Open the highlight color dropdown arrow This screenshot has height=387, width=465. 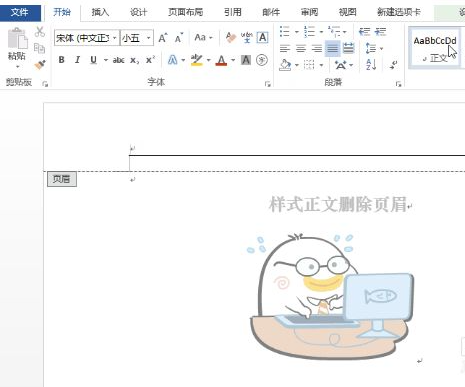click(209, 60)
